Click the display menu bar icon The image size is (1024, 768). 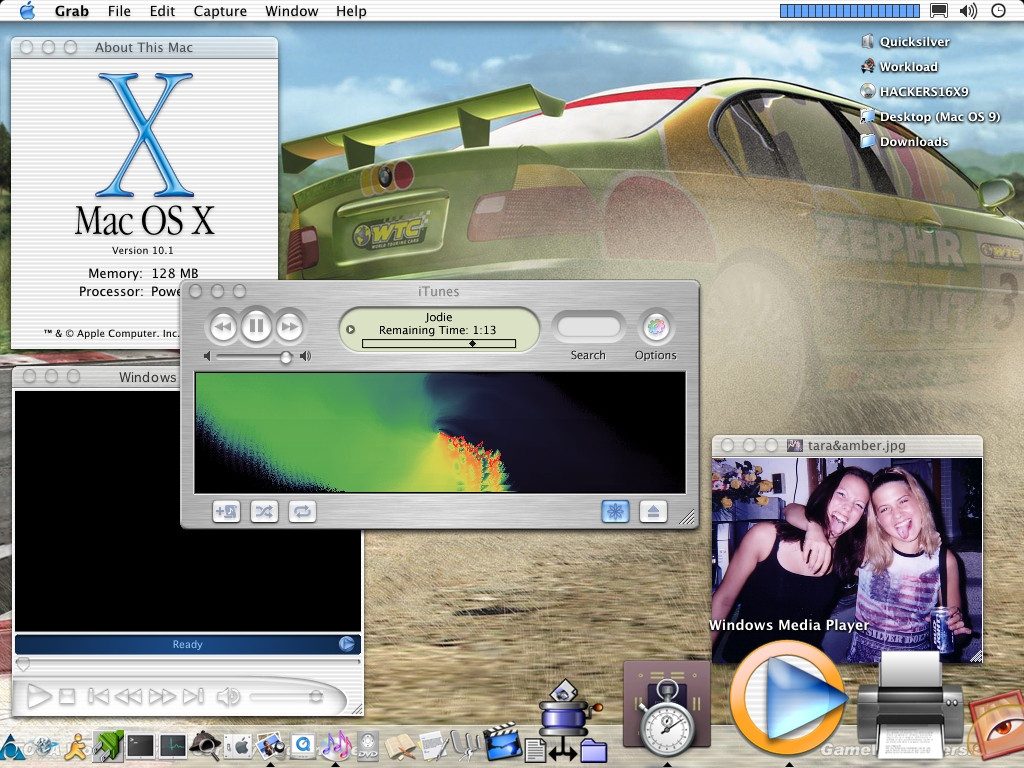938,10
